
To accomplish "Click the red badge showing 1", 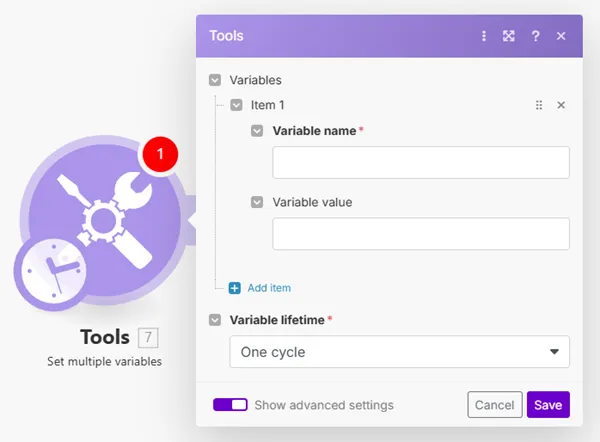I will click(x=160, y=154).
